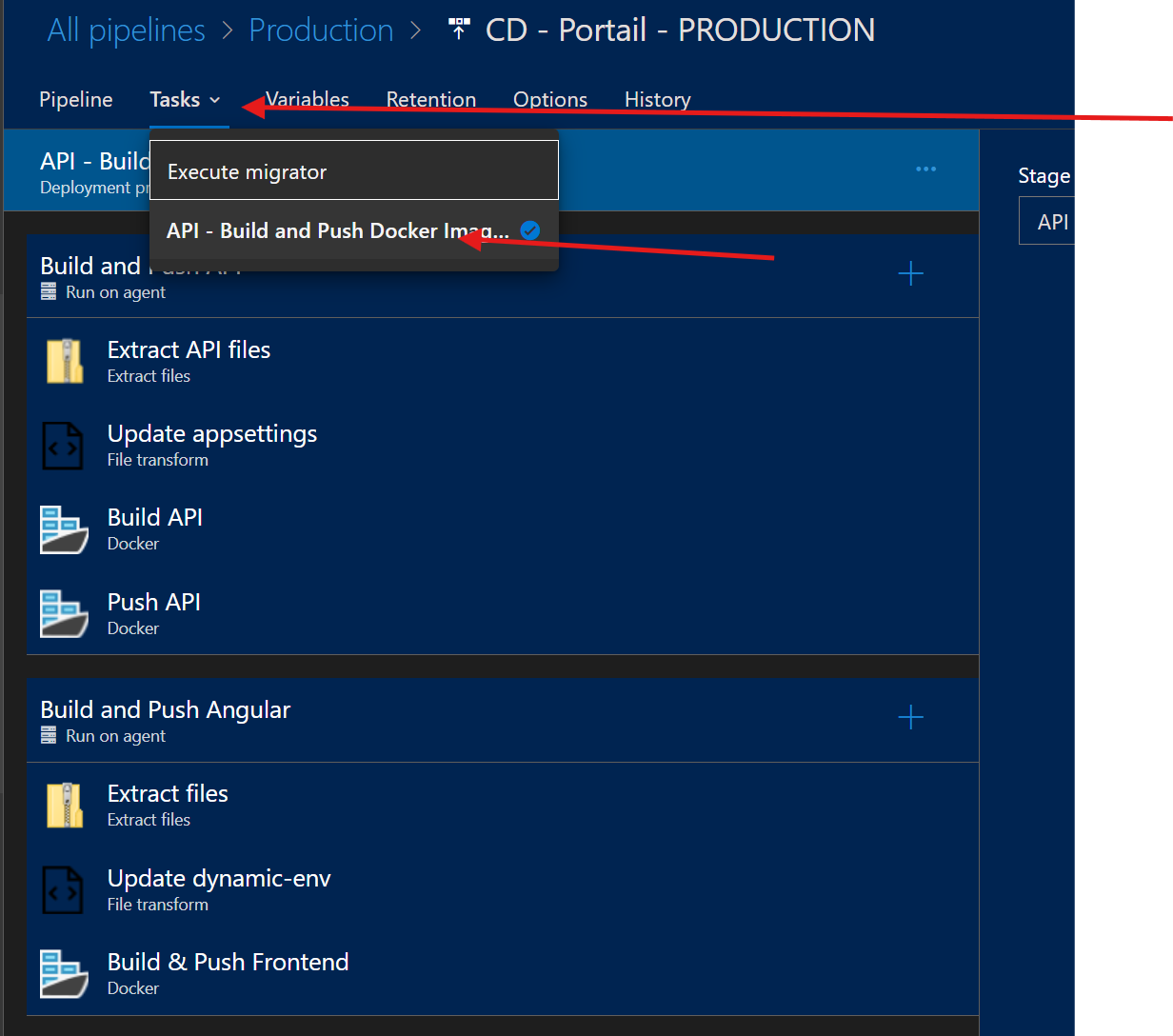Open the stage ellipsis more options menu
Viewport: 1173px width, 1036px height.
coord(925,169)
